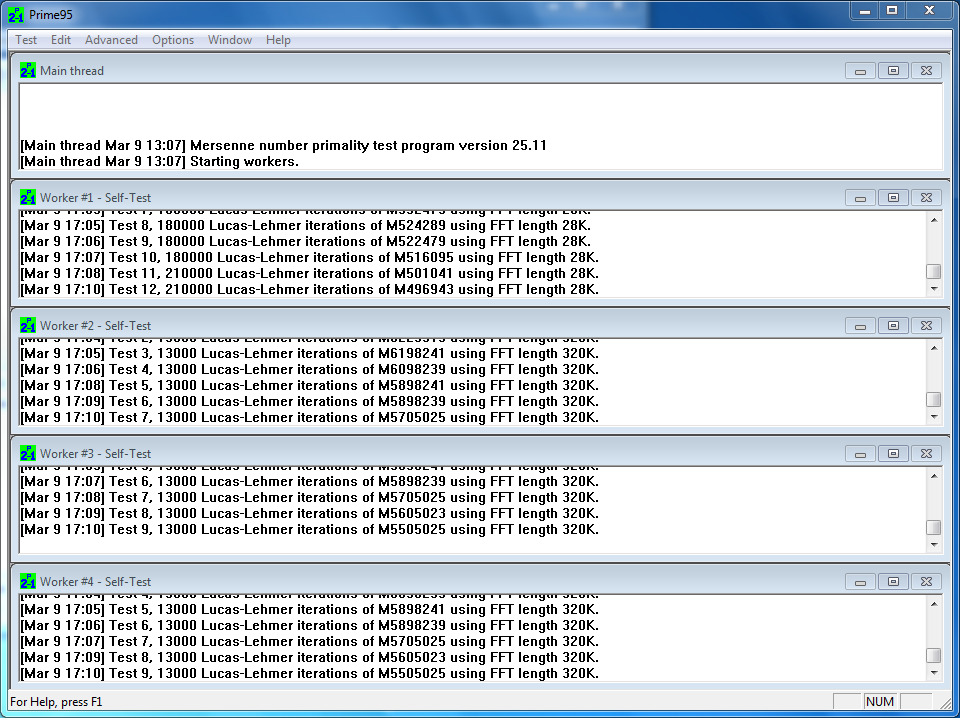Image resolution: width=960 pixels, height=718 pixels.
Task: Maximize the Prime95 application window
Action: [x=892, y=11]
